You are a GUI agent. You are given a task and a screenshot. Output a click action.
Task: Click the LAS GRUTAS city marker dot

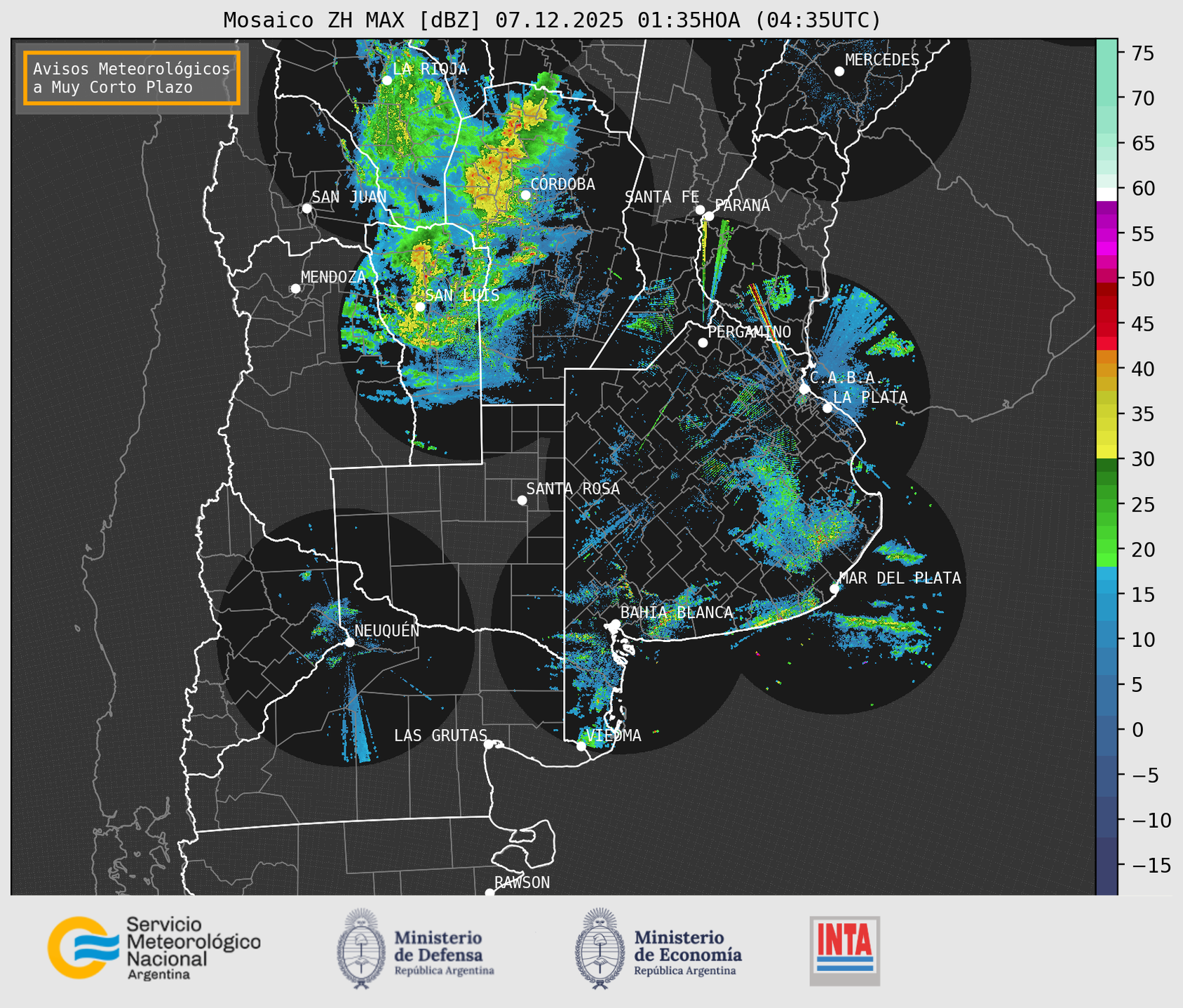pyautogui.click(x=488, y=744)
